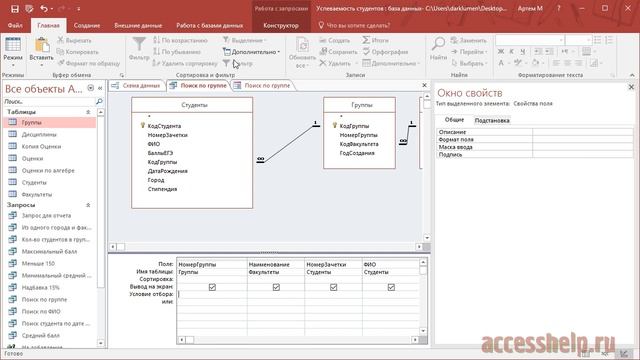The image size is (640, 360).
Task: Toggle the НомерЗачетки show checkbox
Action: click(333, 287)
